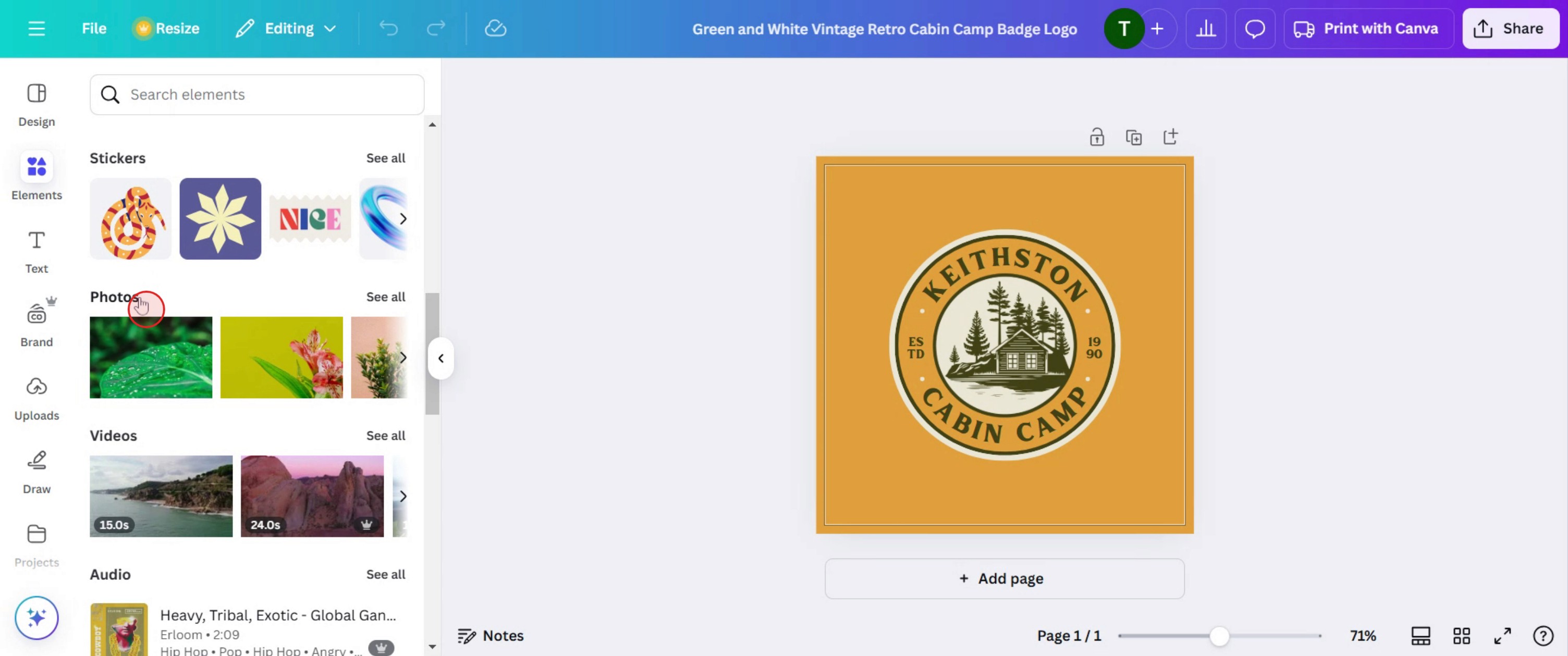Toggle the grid view of pages
The height and width of the screenshot is (656, 1568).
point(1462,636)
